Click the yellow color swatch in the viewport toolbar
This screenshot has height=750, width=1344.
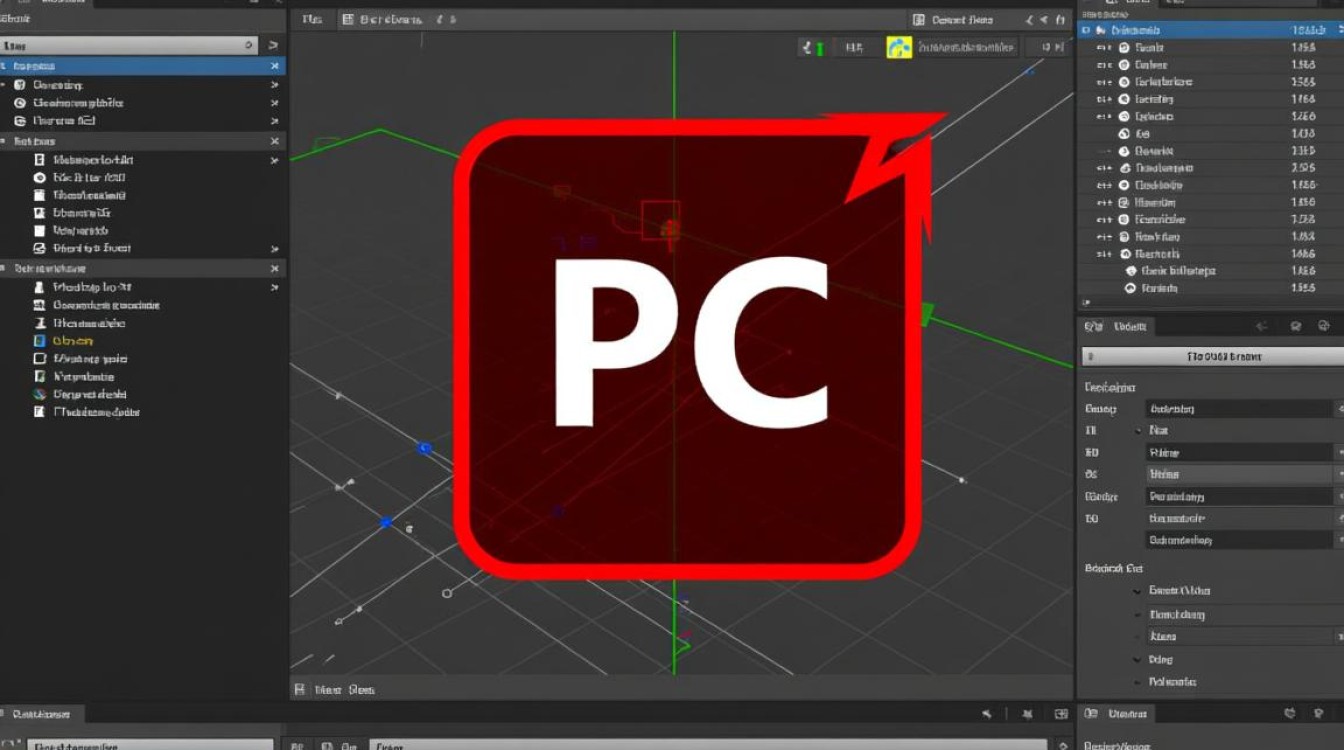pyautogui.click(x=899, y=45)
